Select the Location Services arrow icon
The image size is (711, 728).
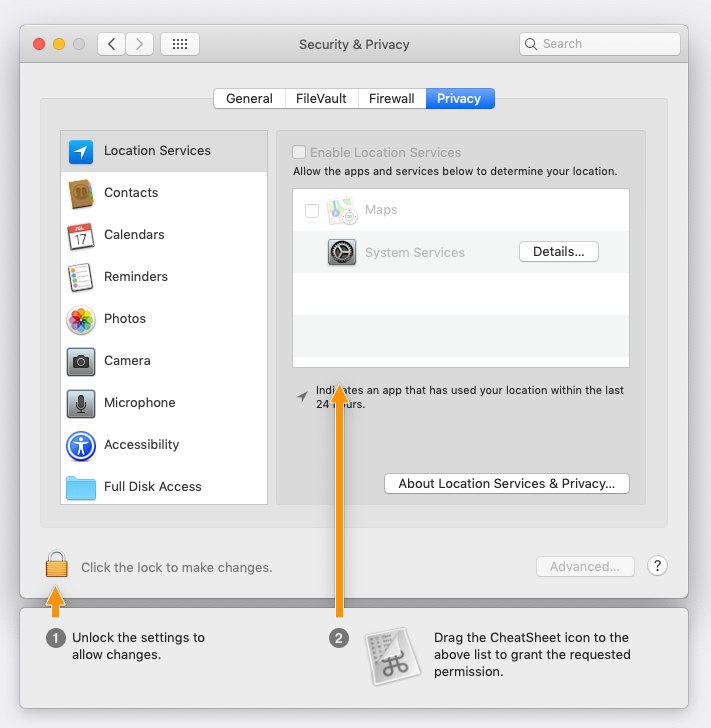(x=81, y=152)
